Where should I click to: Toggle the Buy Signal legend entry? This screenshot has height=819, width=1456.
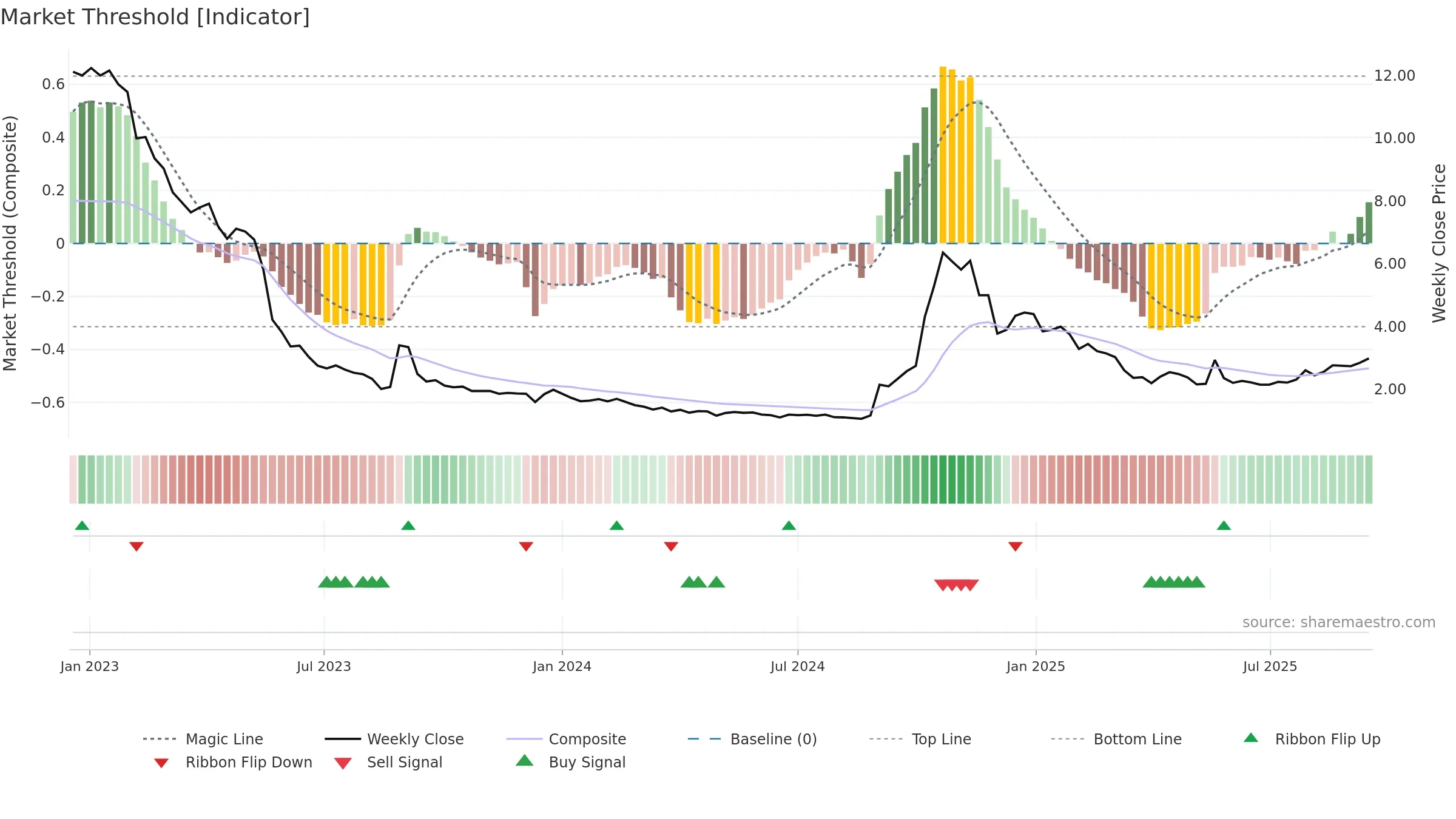pos(570,762)
